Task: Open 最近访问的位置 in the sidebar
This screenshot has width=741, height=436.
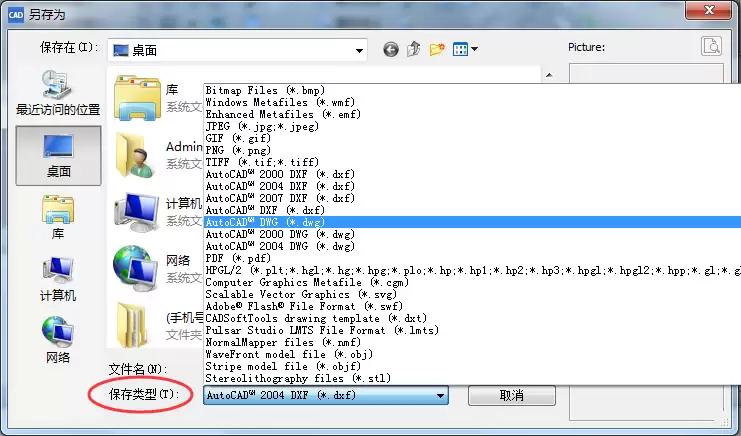Action: (x=58, y=93)
